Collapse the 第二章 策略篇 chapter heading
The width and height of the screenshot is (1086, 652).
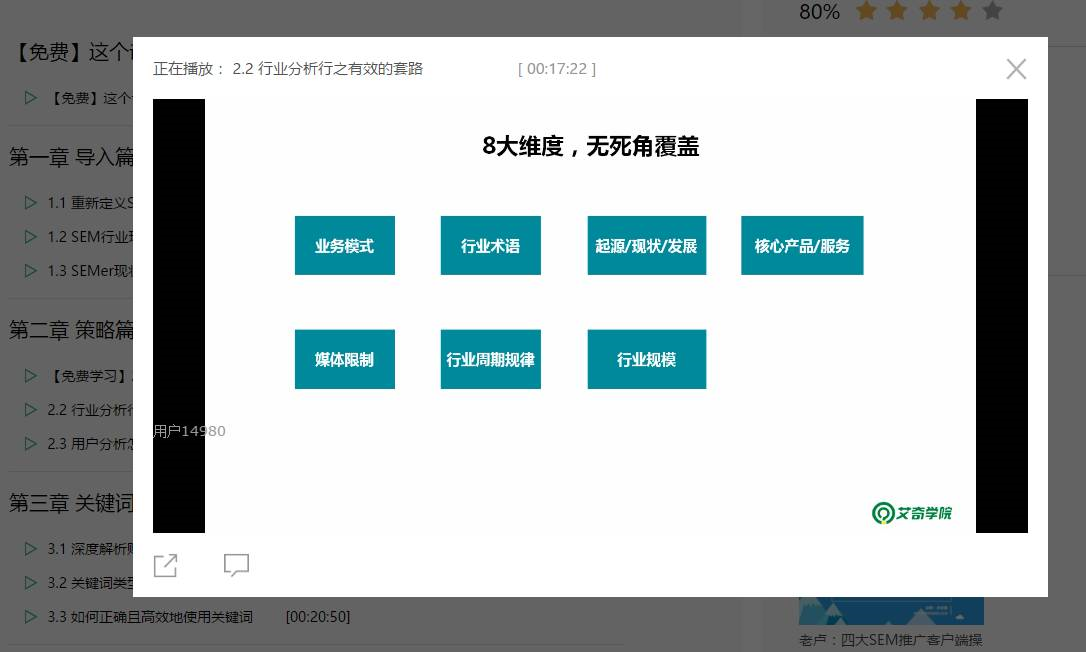tap(71, 330)
